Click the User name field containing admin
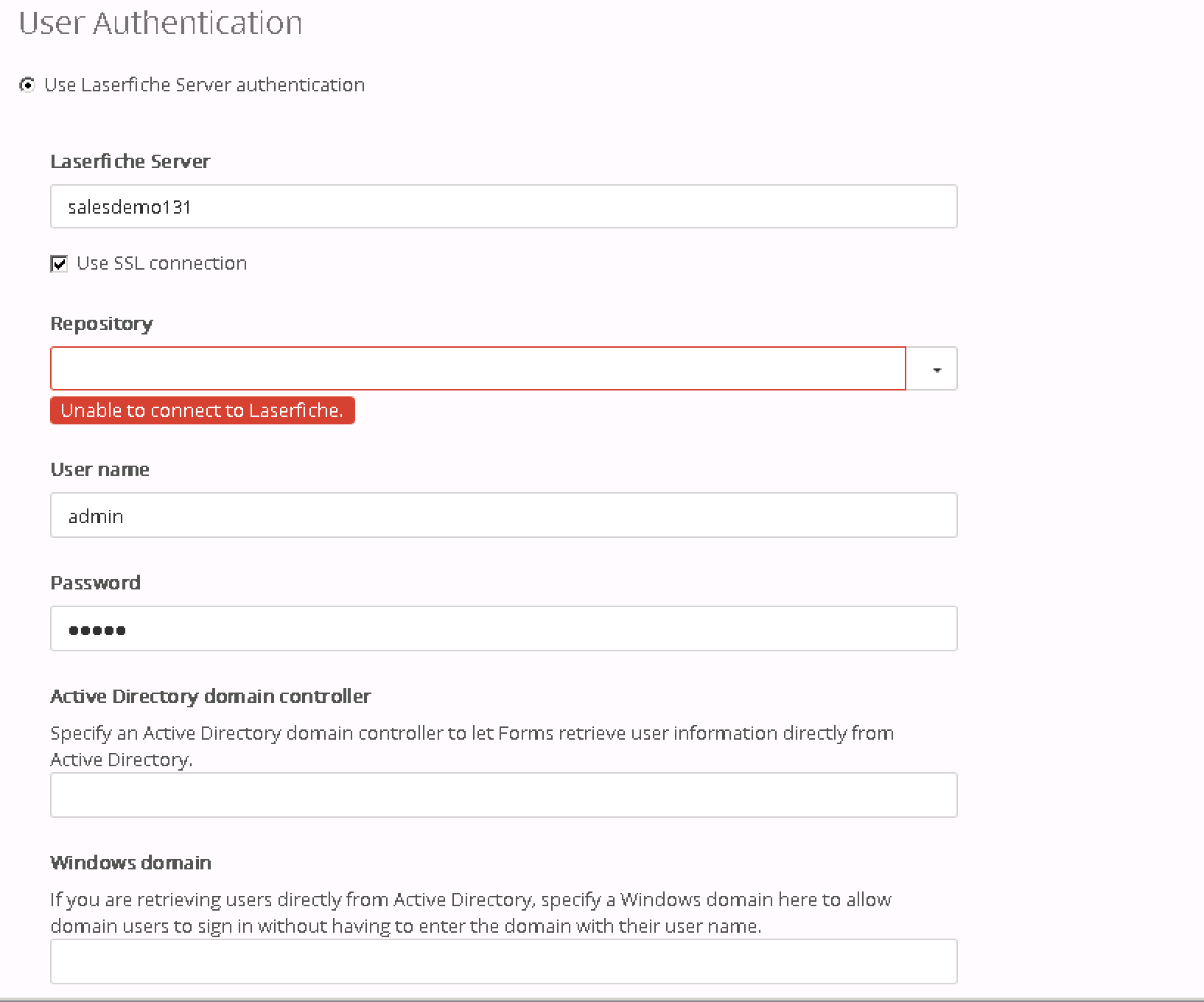1204x1002 pixels. [503, 515]
